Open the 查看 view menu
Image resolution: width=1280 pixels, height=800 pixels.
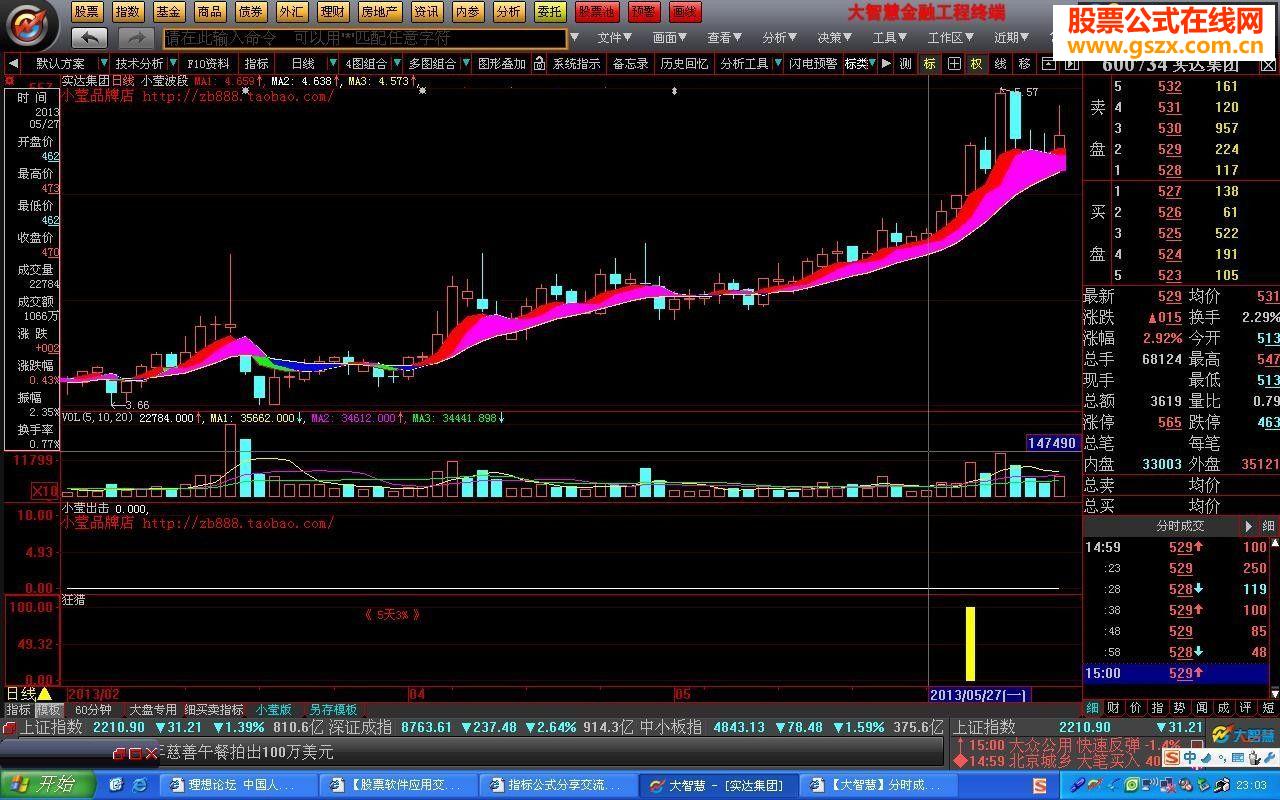pos(726,38)
